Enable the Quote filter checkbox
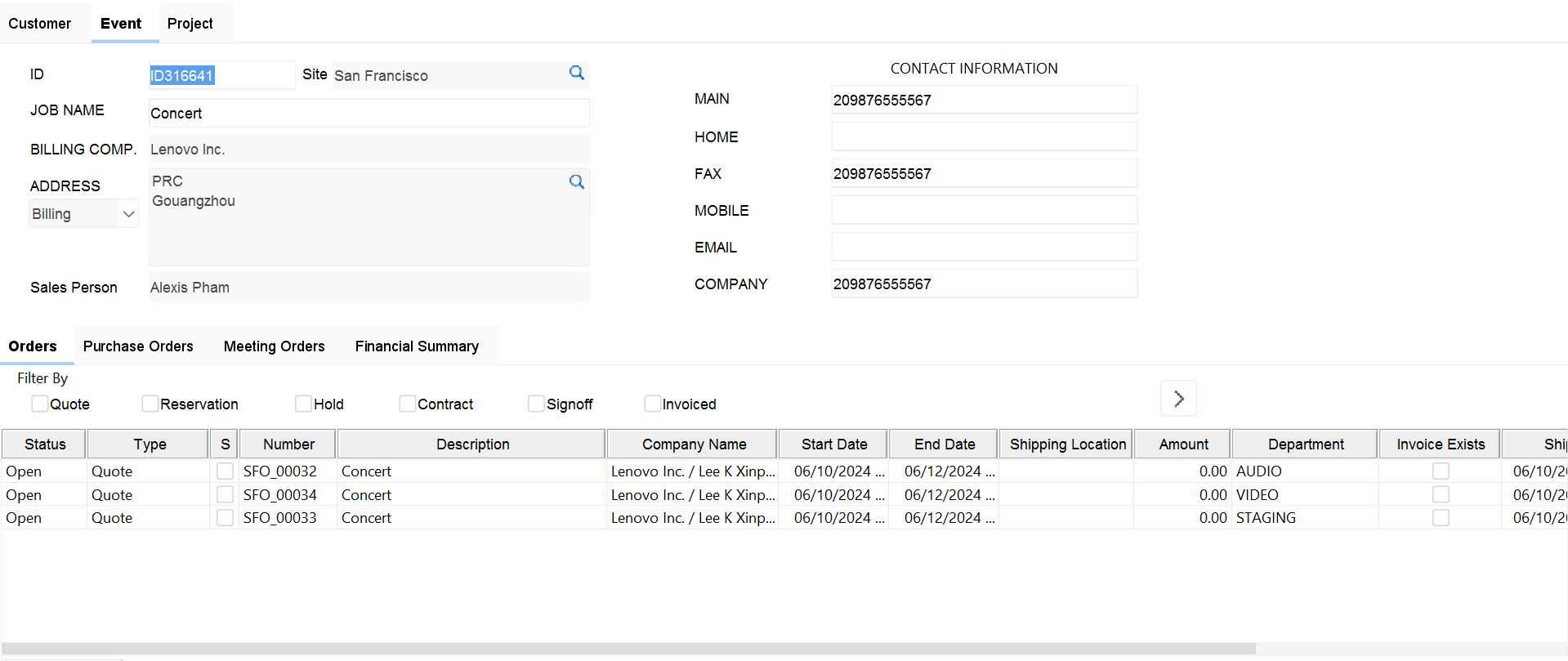This screenshot has height=661, width=1568. coord(40,404)
